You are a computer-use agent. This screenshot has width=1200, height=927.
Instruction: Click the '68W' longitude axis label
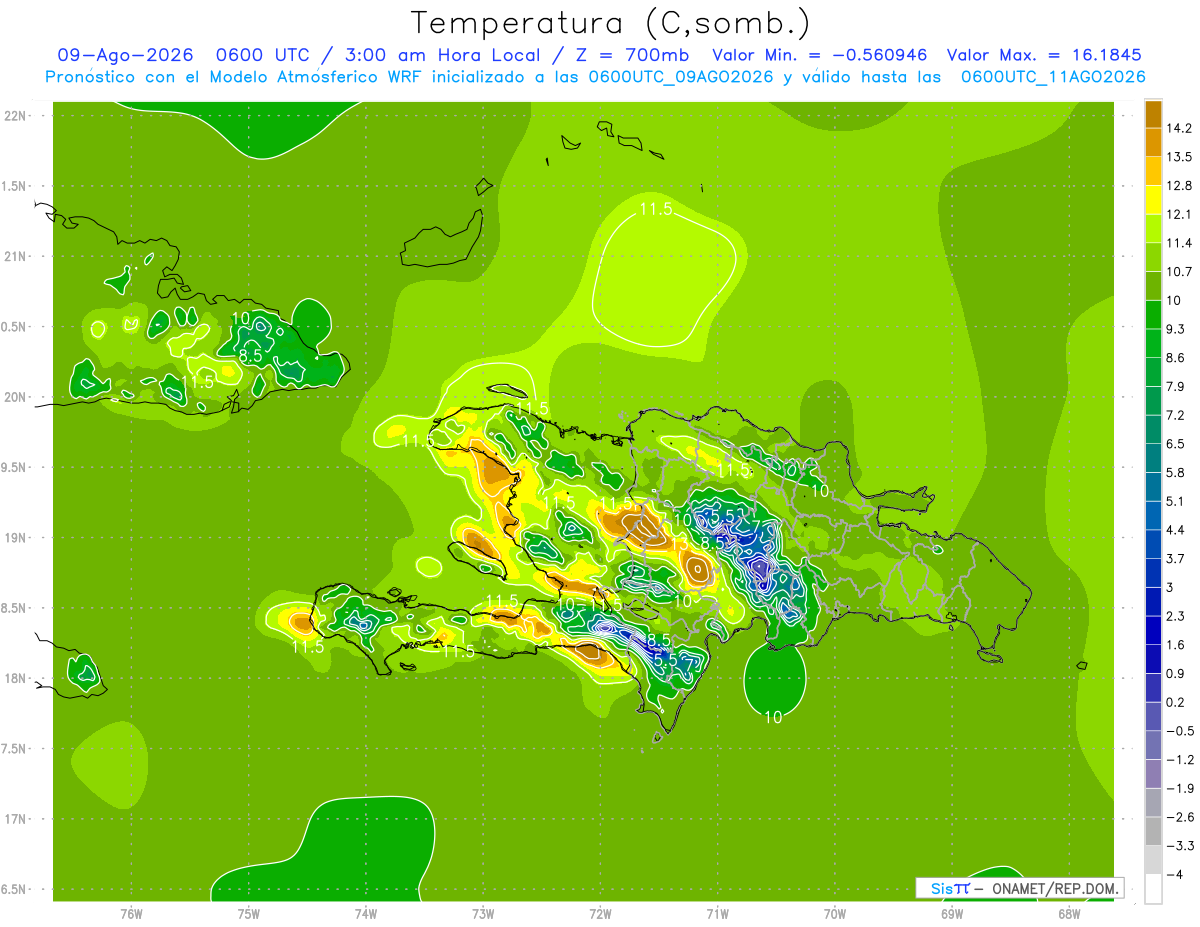(1069, 914)
